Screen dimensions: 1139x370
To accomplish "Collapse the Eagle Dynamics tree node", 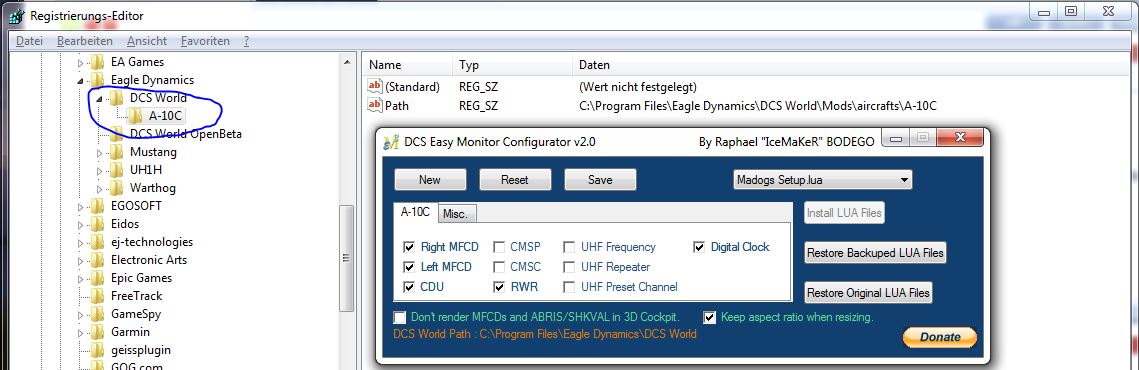I will [81, 81].
